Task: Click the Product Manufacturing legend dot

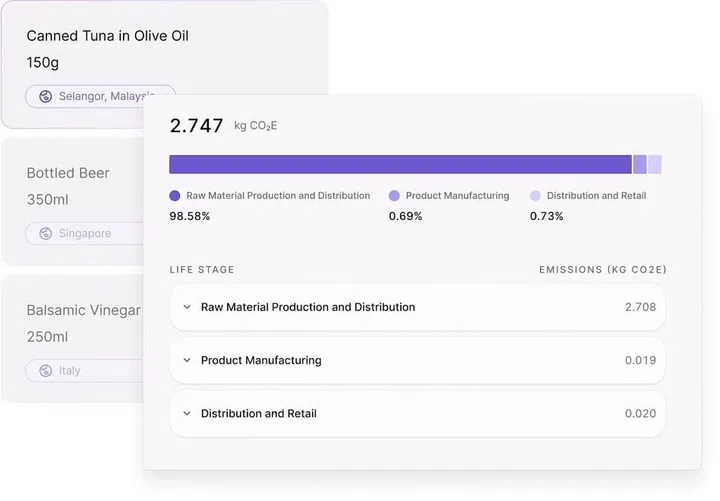Action: pyautogui.click(x=394, y=196)
